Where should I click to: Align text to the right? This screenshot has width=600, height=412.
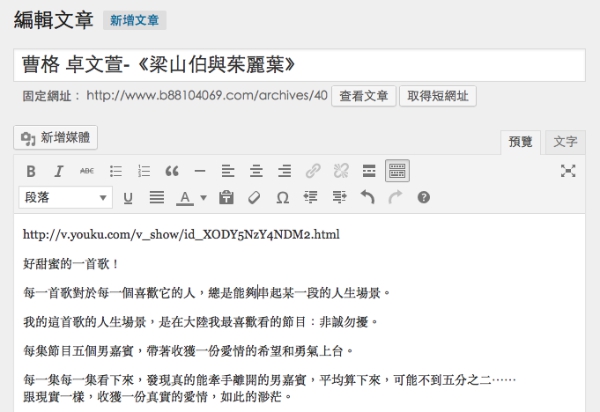point(285,171)
